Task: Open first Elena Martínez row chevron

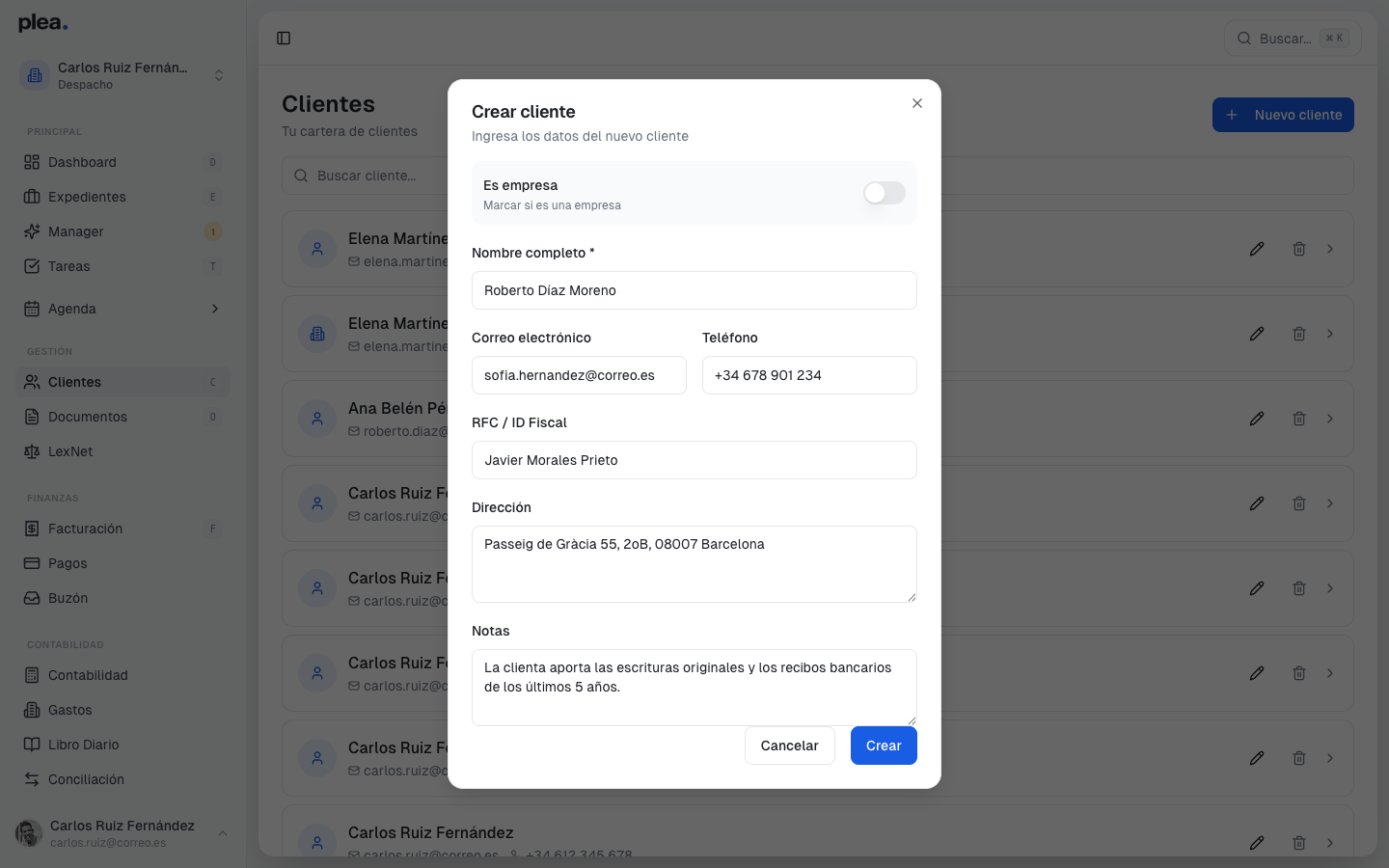Action: pos(1330,249)
